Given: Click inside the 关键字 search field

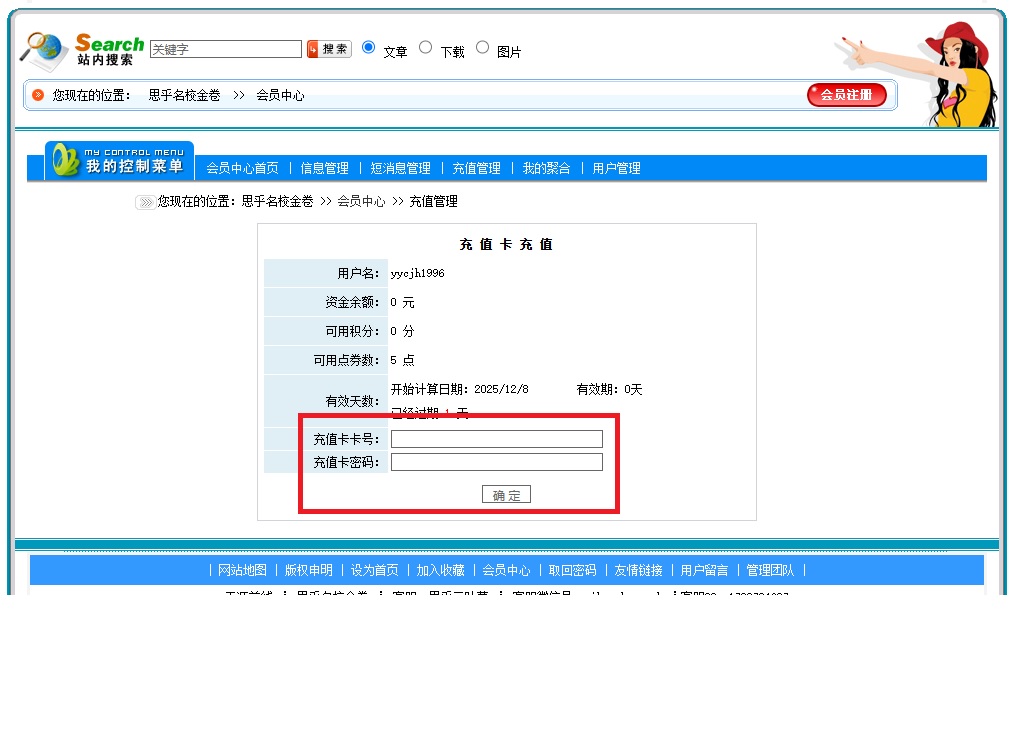Looking at the screenshot, I should tap(225, 49).
